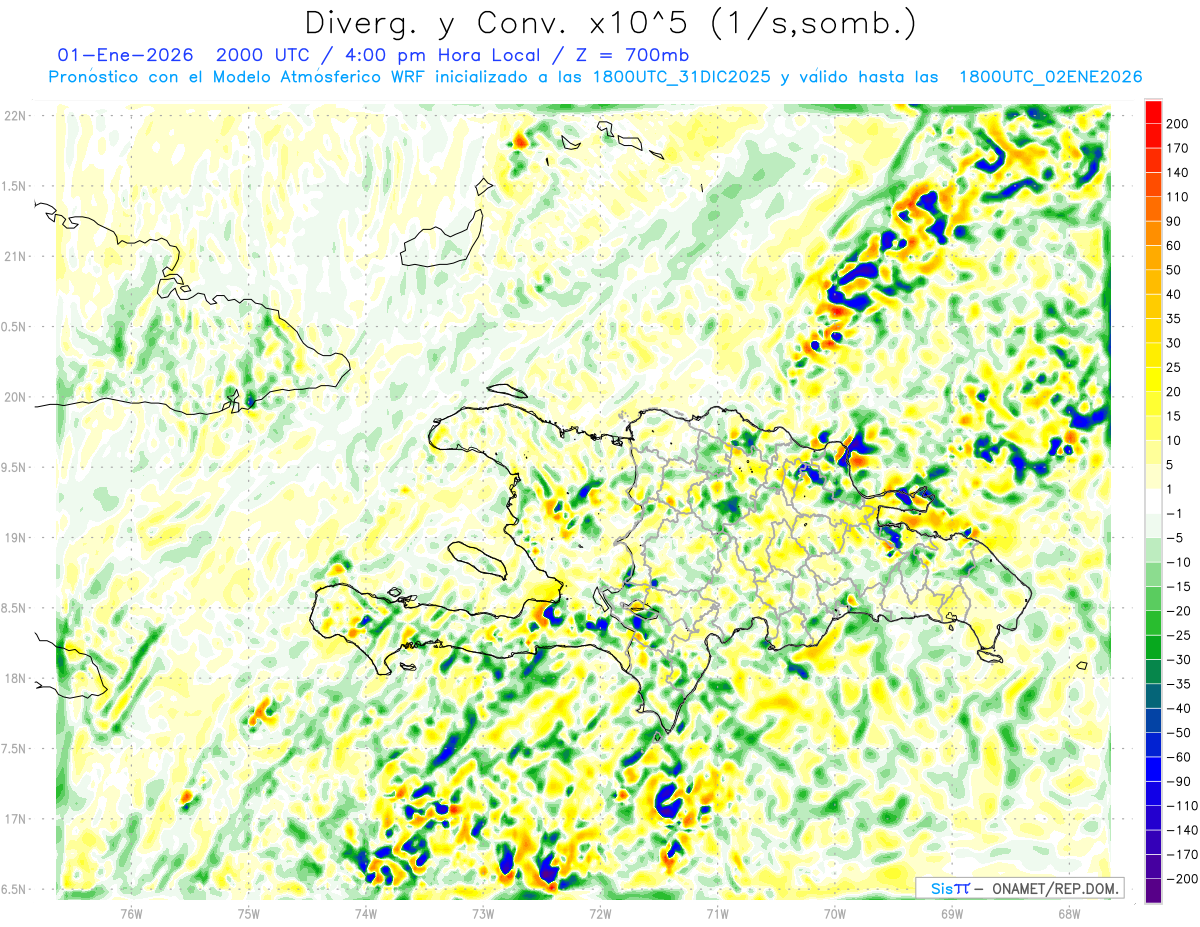Screen dimensions: 1200x927
Task: Click the "Z = 700mb" level text
Action: tap(634, 54)
